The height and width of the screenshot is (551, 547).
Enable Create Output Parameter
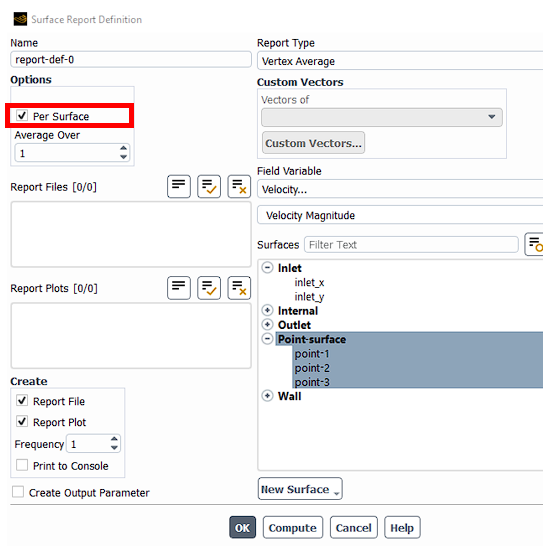coord(18,492)
